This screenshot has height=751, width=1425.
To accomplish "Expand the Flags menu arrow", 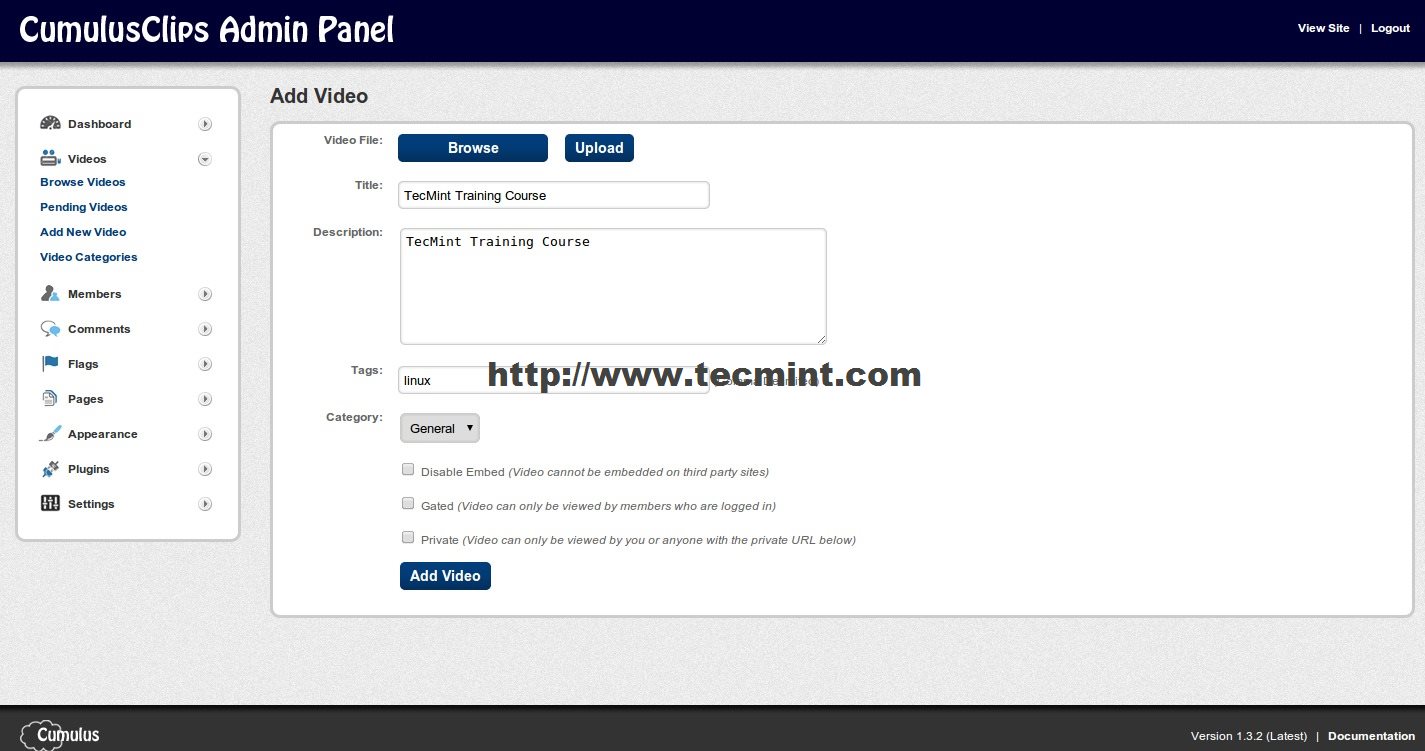I will point(205,364).
